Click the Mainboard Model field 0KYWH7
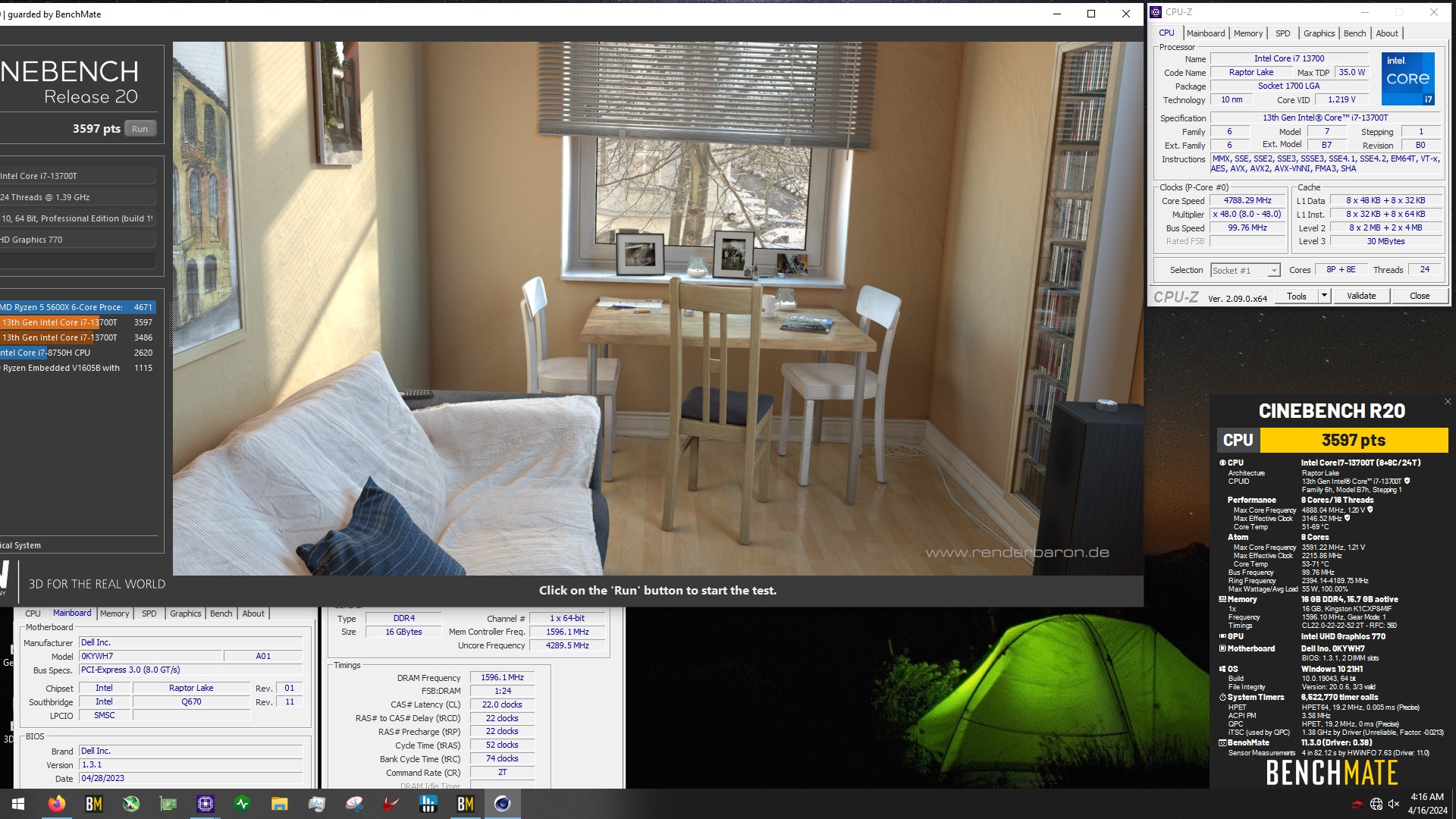 (150, 656)
